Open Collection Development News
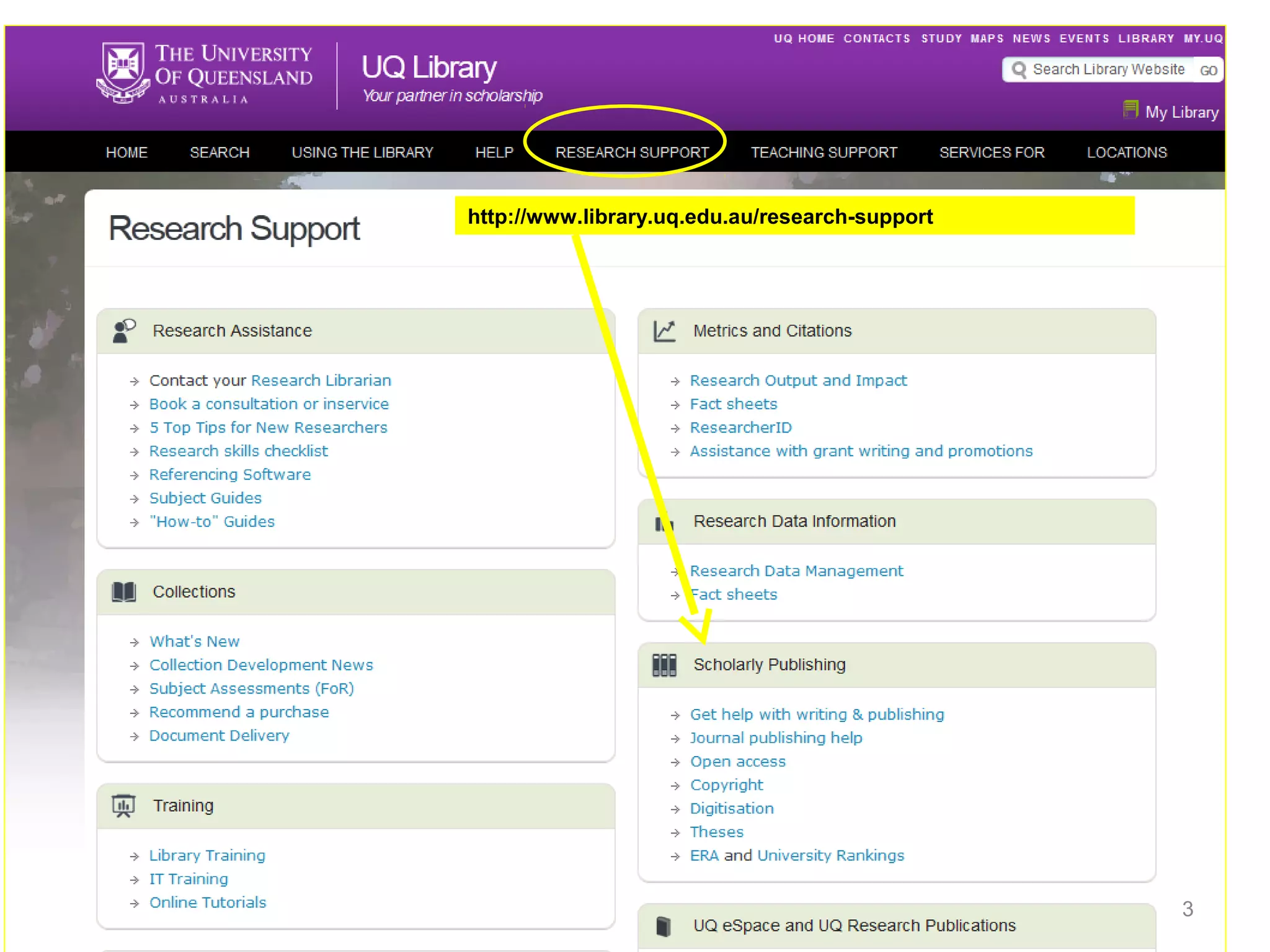Screen dimensions: 1270x952 [x=261, y=665]
